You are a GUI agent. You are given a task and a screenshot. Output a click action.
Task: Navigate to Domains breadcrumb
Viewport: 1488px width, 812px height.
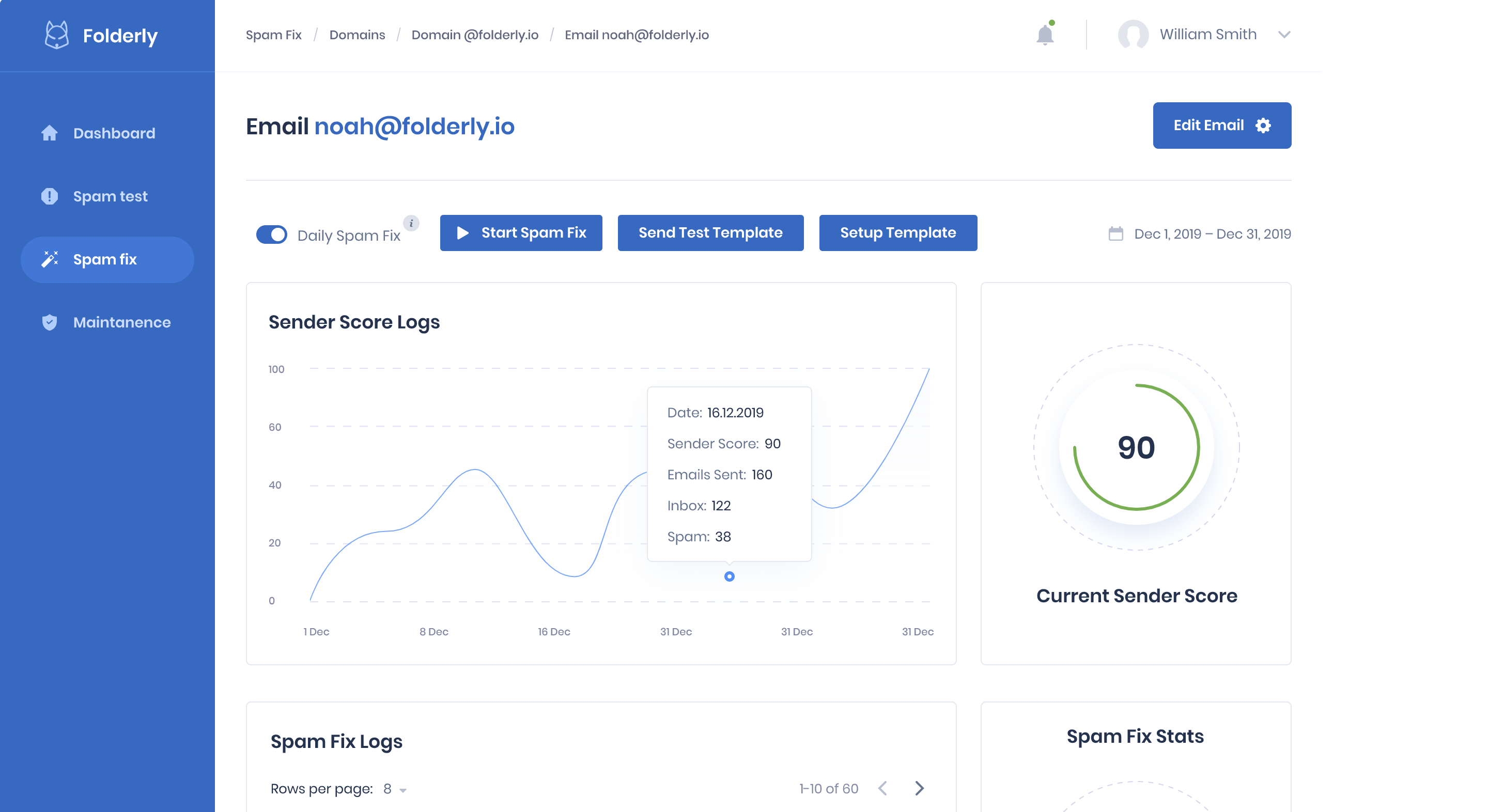357,35
